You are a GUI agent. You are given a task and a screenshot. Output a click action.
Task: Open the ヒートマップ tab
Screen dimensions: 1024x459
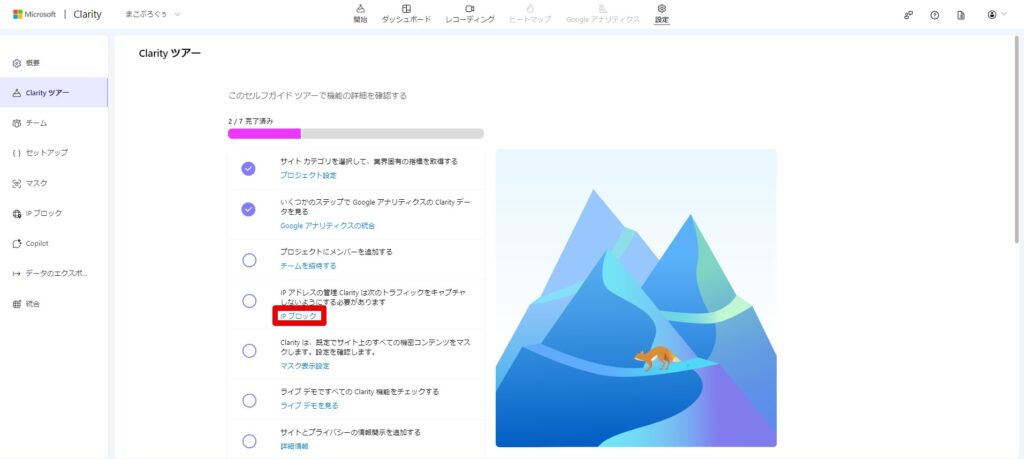[x=530, y=14]
